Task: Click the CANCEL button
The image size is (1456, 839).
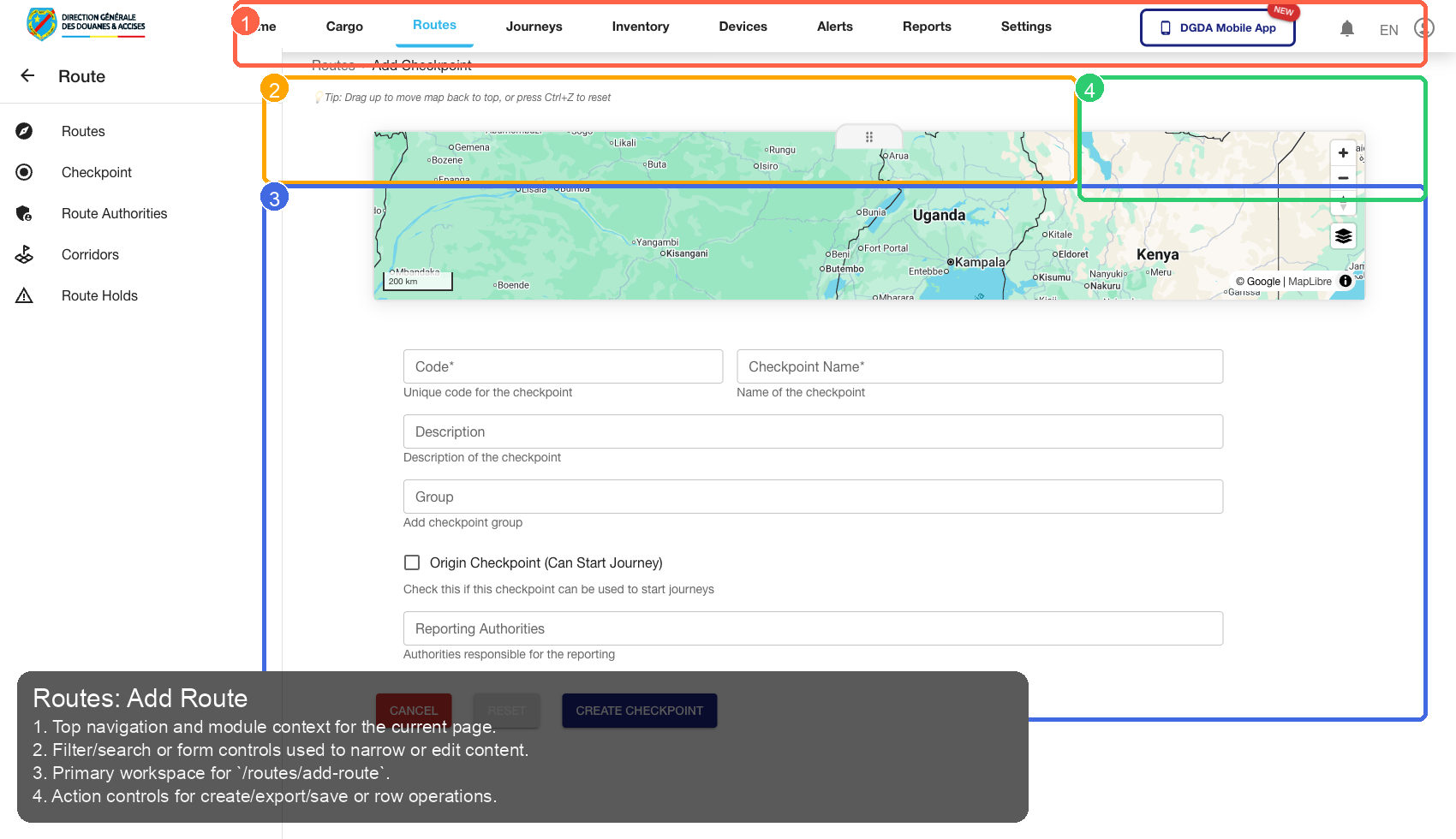Action: (x=414, y=710)
